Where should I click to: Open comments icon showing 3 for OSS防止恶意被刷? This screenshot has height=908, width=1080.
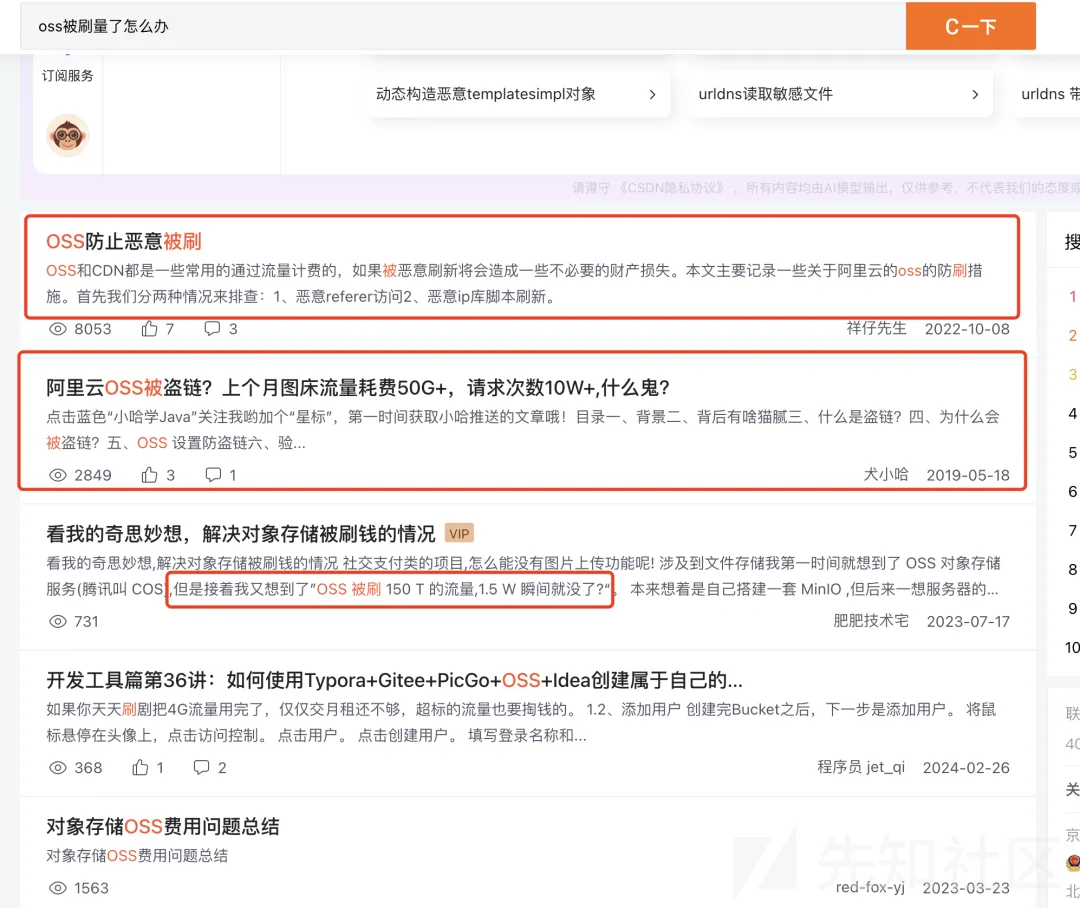click(x=212, y=329)
